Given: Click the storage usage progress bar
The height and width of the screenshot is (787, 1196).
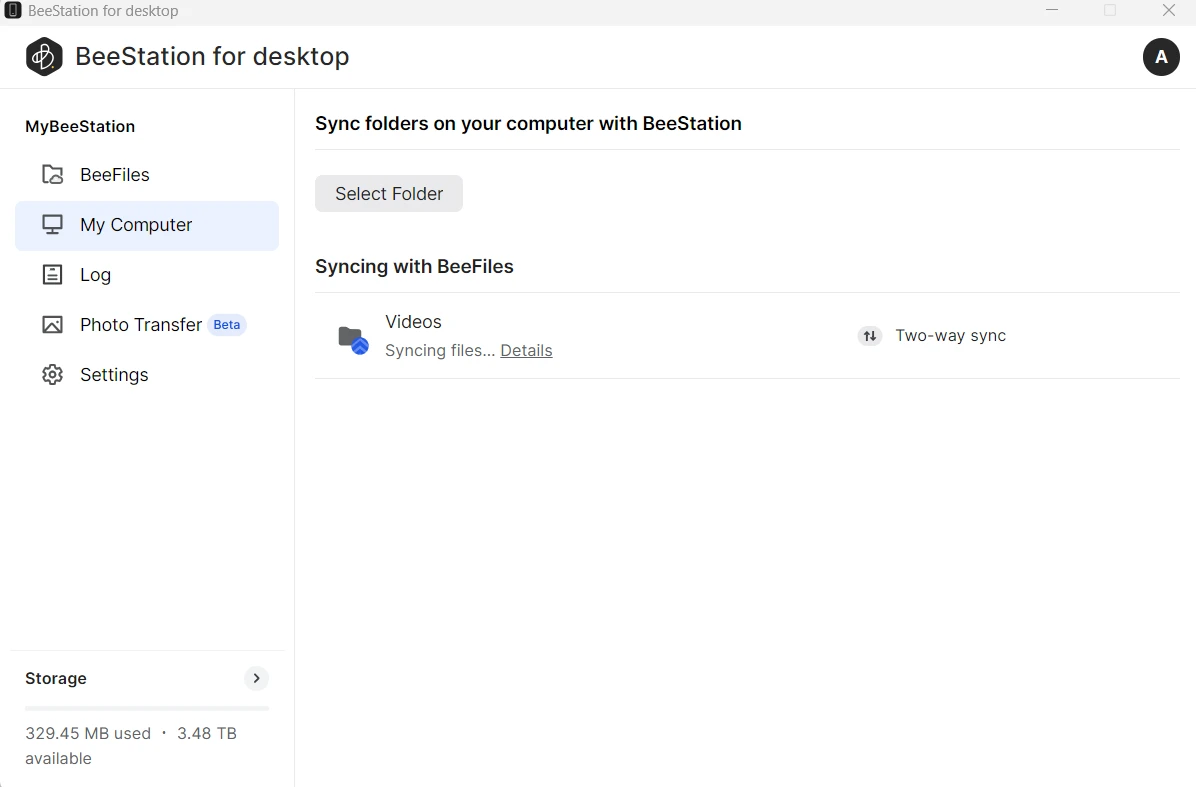Looking at the screenshot, I should point(147,708).
